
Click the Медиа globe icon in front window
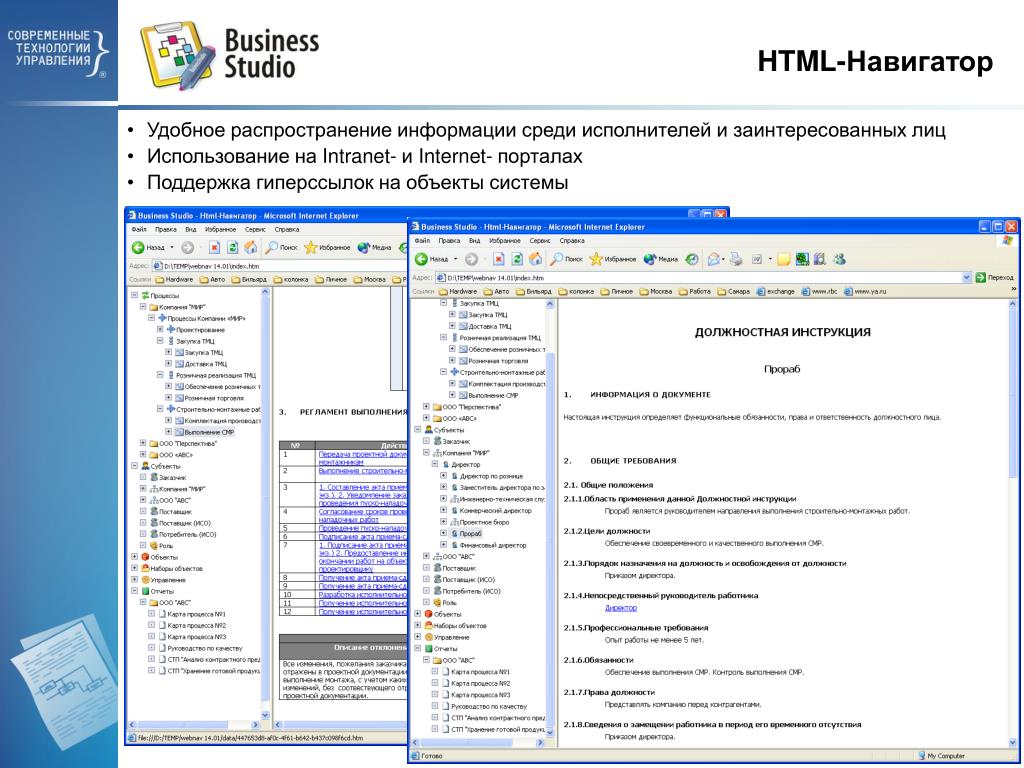point(650,259)
